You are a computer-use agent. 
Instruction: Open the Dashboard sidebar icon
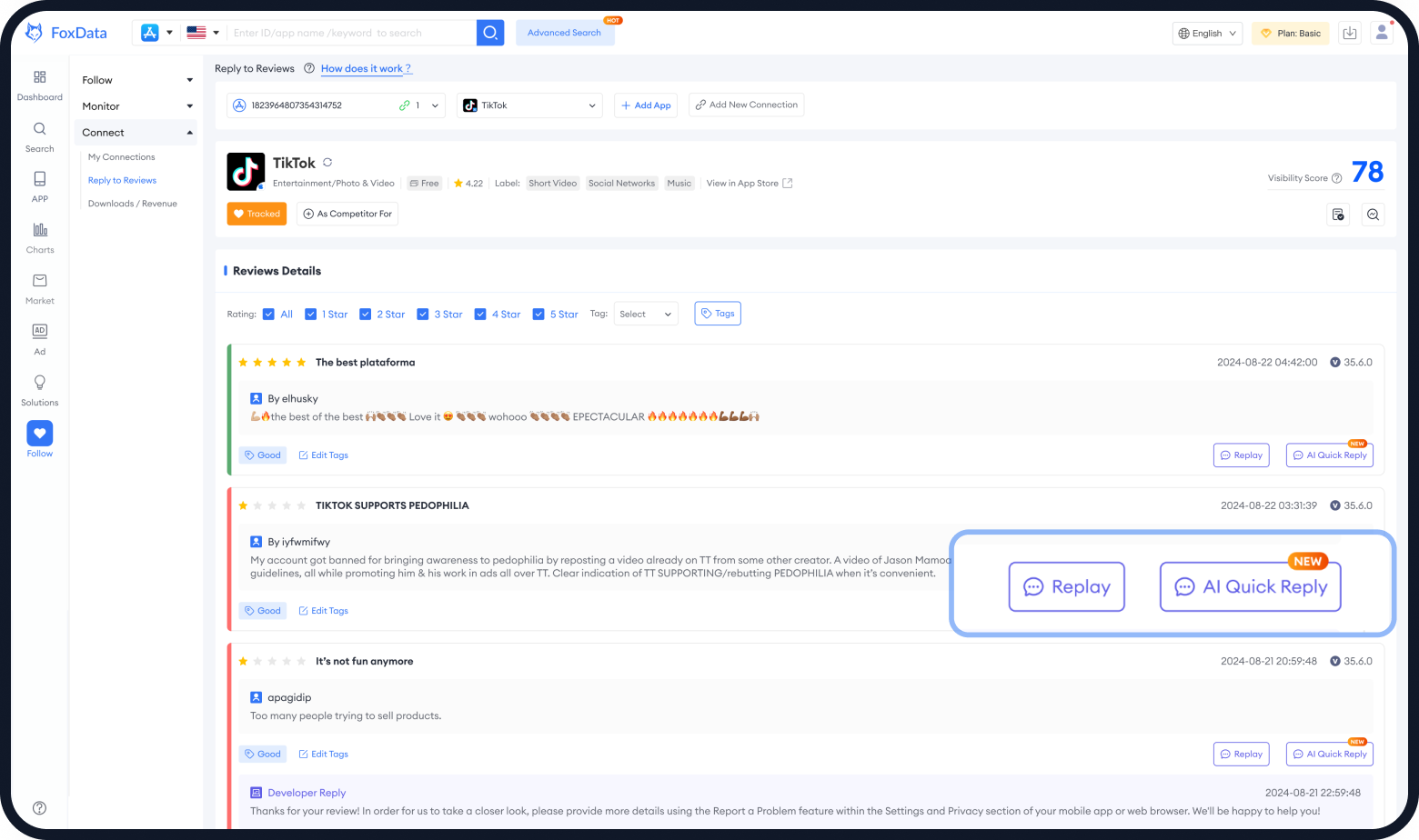(39, 77)
